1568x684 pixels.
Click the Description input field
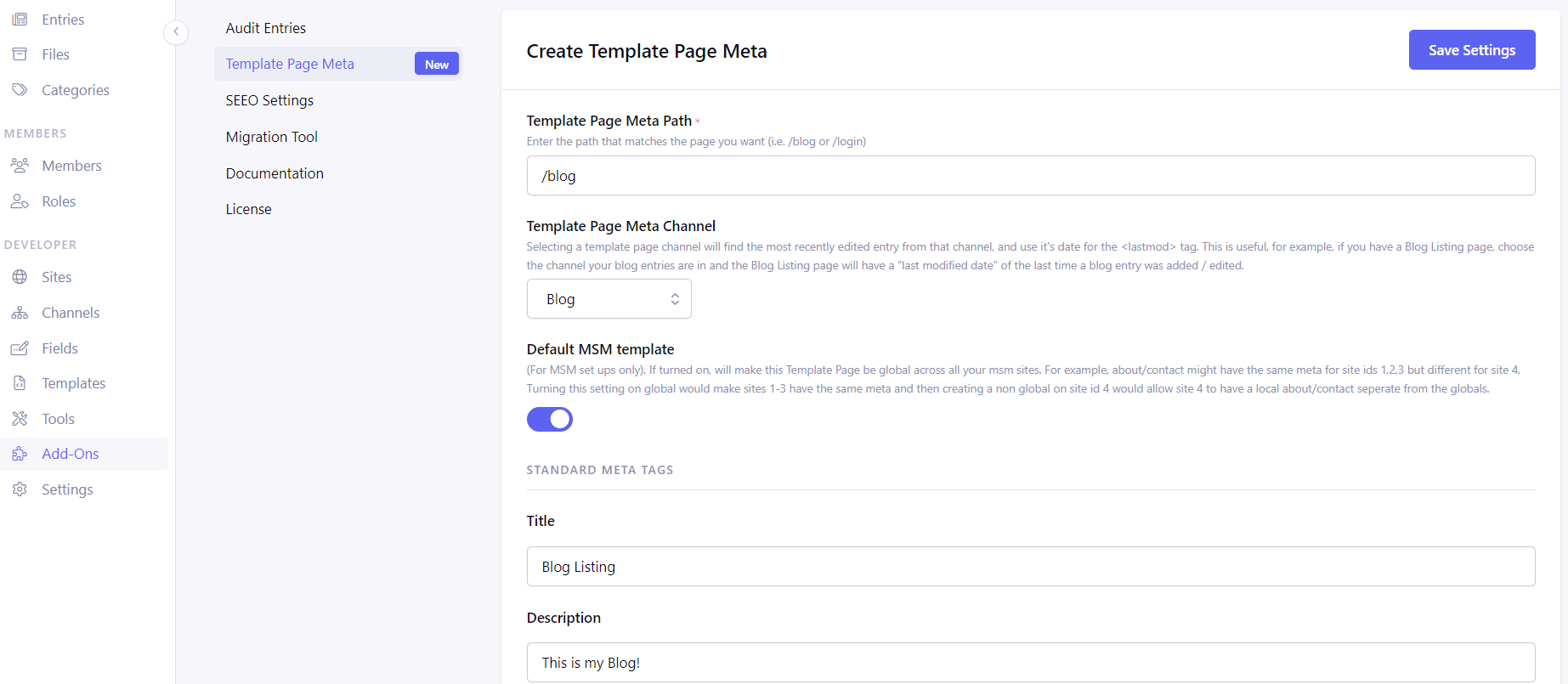coord(1031,663)
